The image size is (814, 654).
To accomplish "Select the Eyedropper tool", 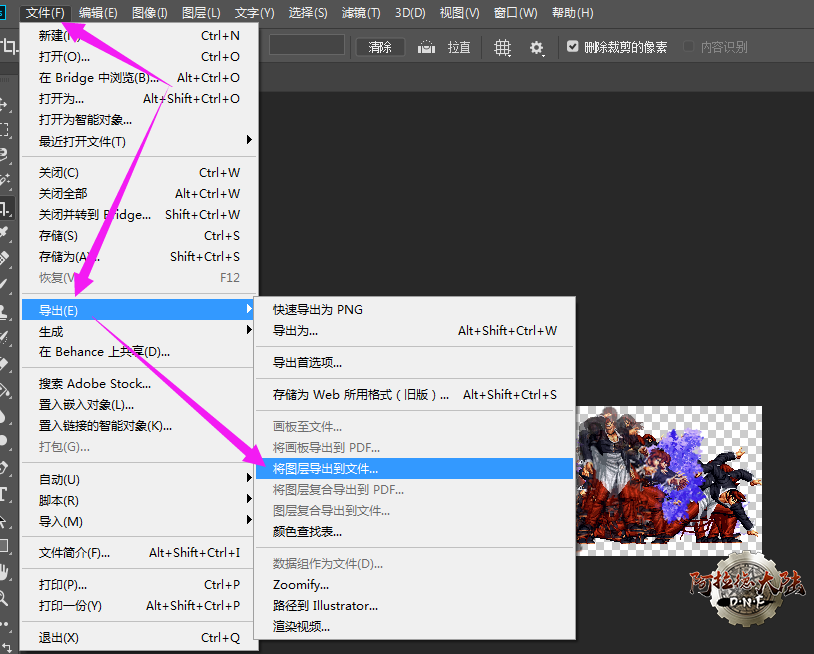I will [6, 234].
